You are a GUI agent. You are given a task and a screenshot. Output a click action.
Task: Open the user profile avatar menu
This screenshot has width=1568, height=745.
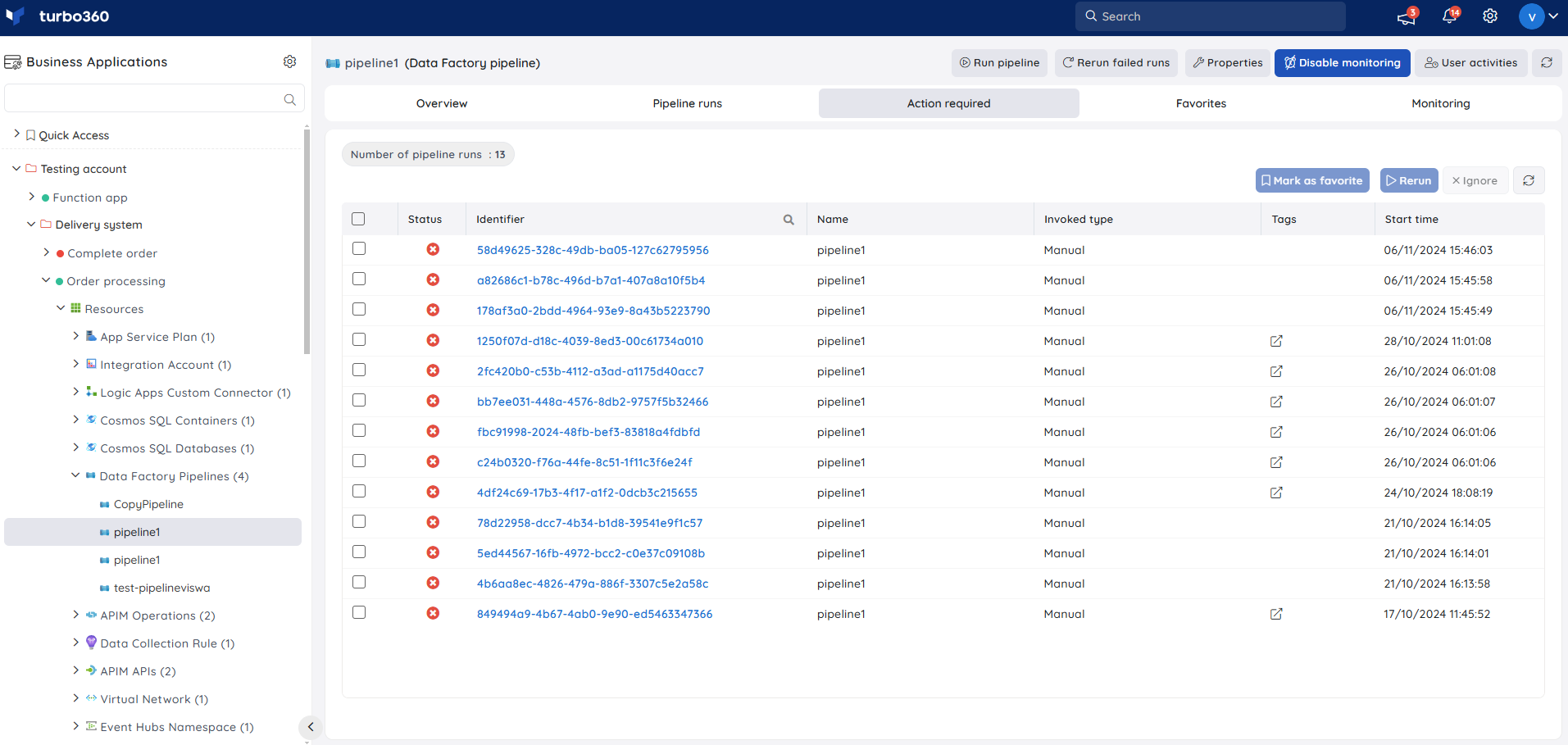tap(1538, 16)
